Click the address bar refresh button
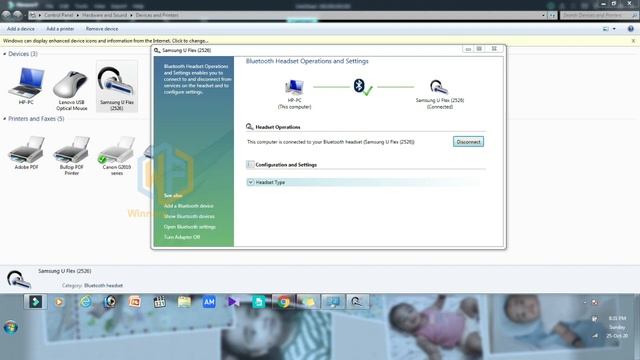 coord(552,15)
